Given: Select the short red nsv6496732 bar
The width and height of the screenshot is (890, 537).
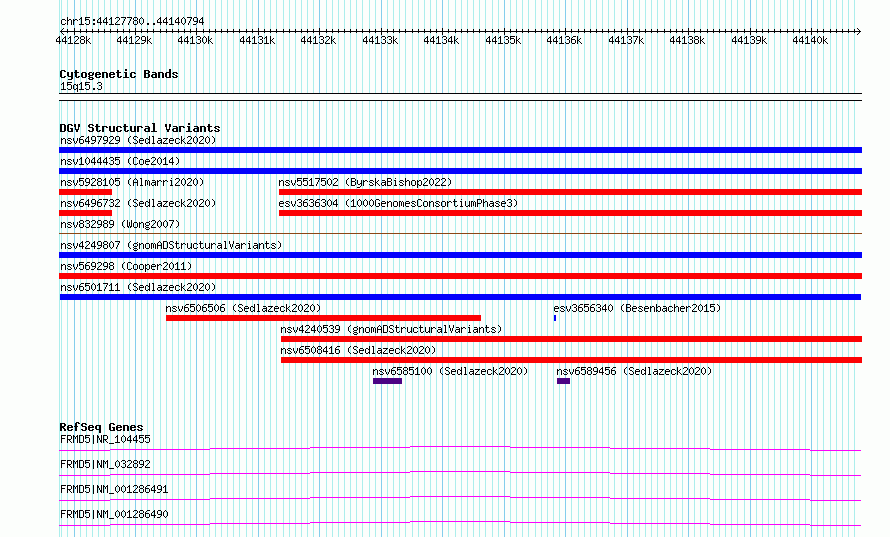Looking at the screenshot, I should (x=85, y=213).
